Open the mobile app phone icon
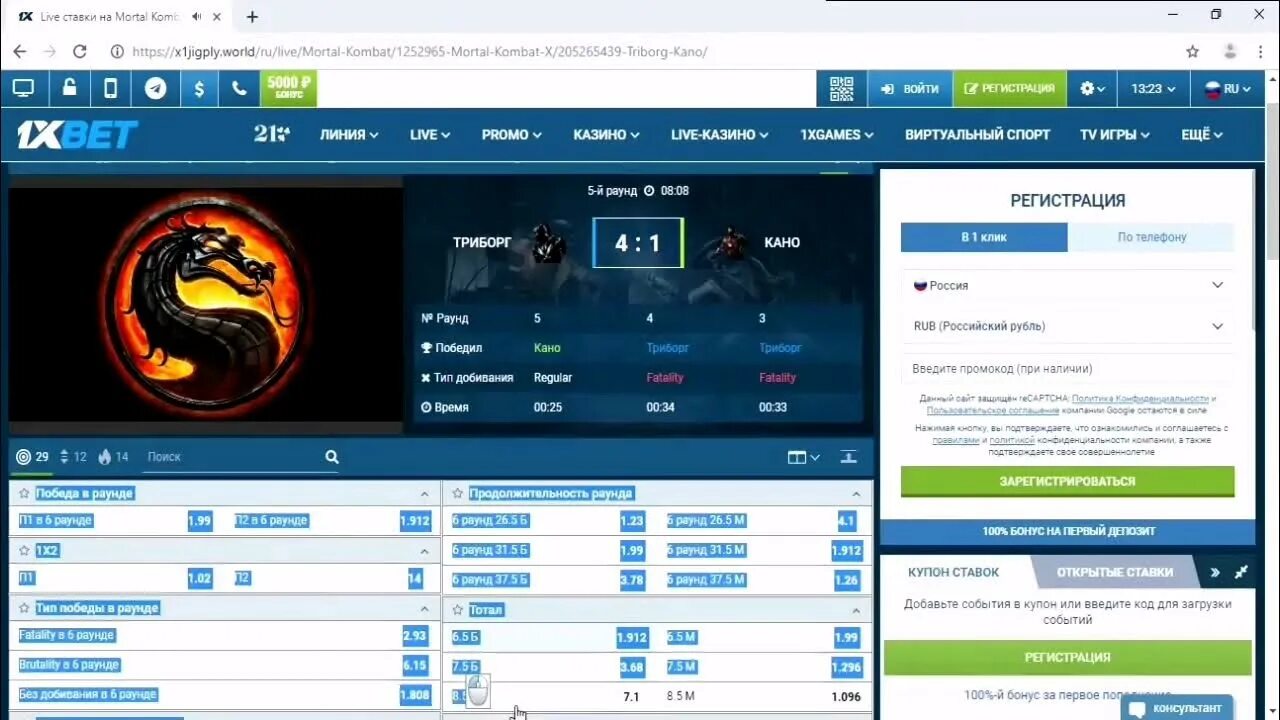The width and height of the screenshot is (1280, 720). [x=111, y=88]
